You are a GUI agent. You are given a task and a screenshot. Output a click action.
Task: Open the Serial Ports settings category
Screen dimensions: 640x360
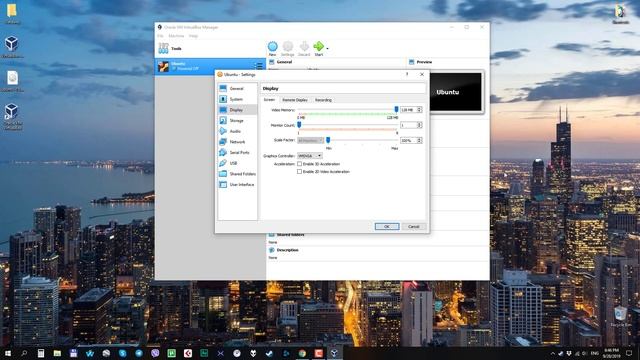coord(237,152)
